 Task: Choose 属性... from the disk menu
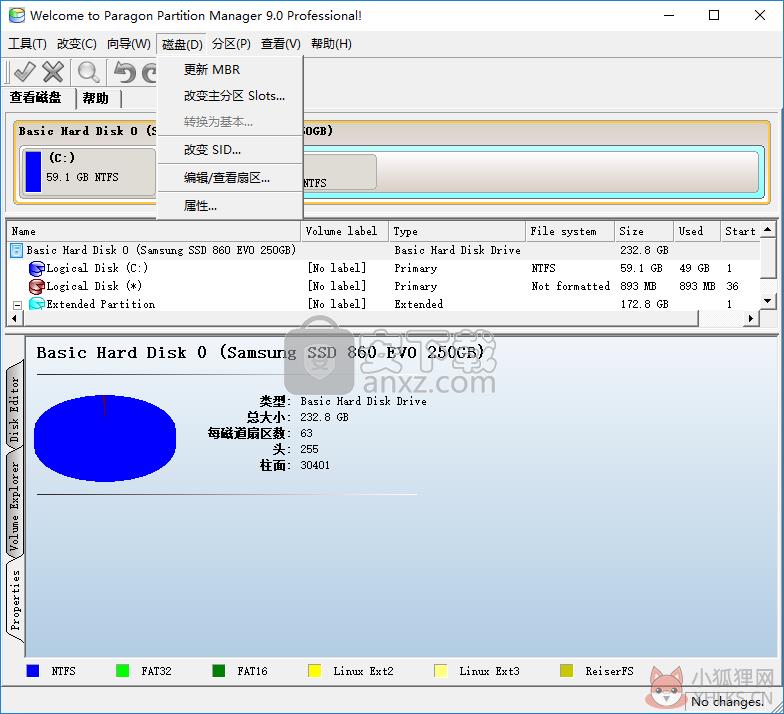pyautogui.click(x=230, y=206)
